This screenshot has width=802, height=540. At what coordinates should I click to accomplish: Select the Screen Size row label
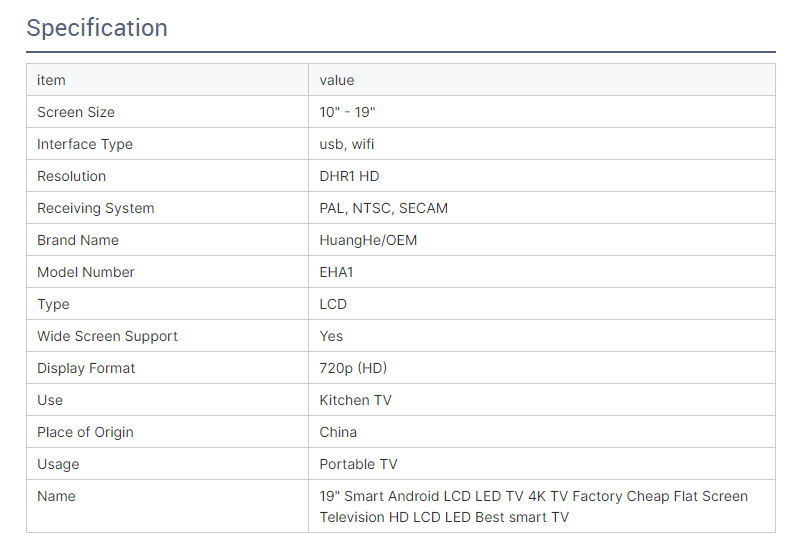(x=76, y=112)
